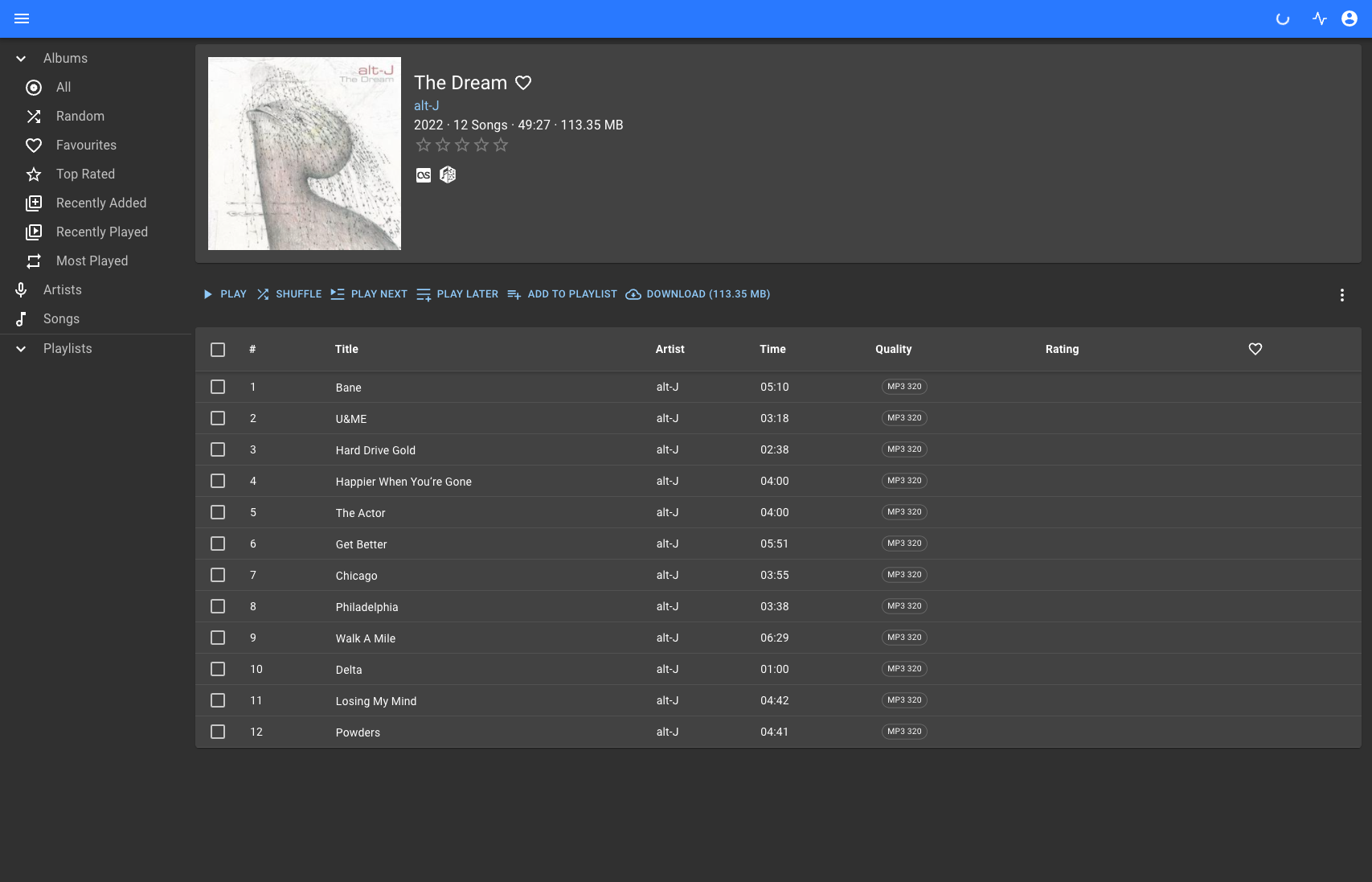Click the Quality column header
Screen dimensions: 1372x882
click(893, 349)
